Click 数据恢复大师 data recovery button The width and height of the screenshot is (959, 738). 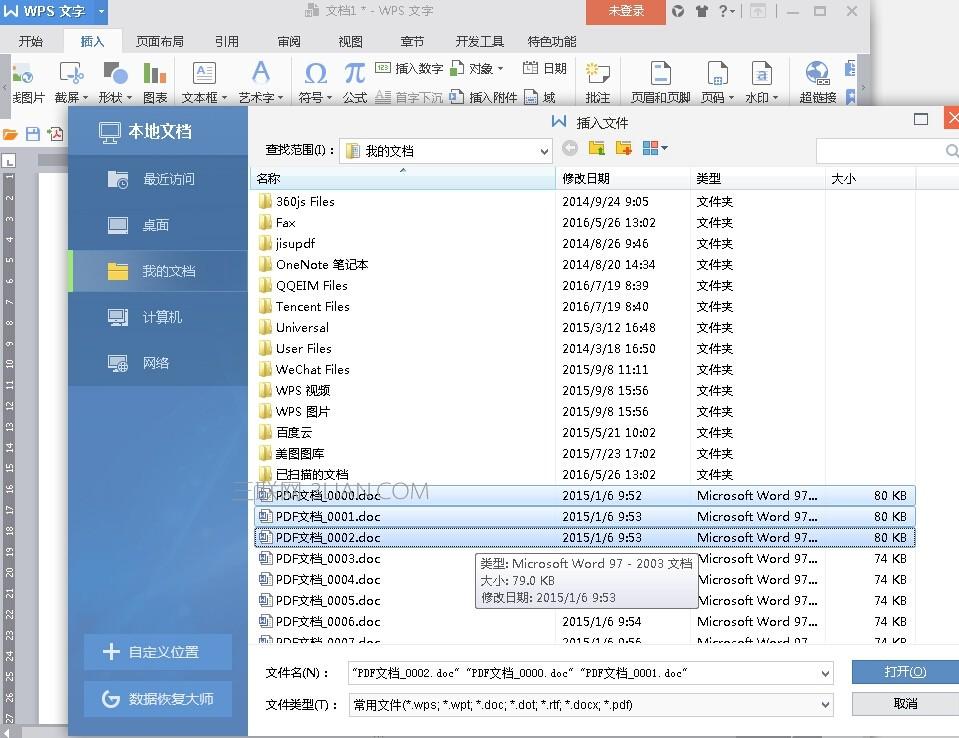click(158, 699)
